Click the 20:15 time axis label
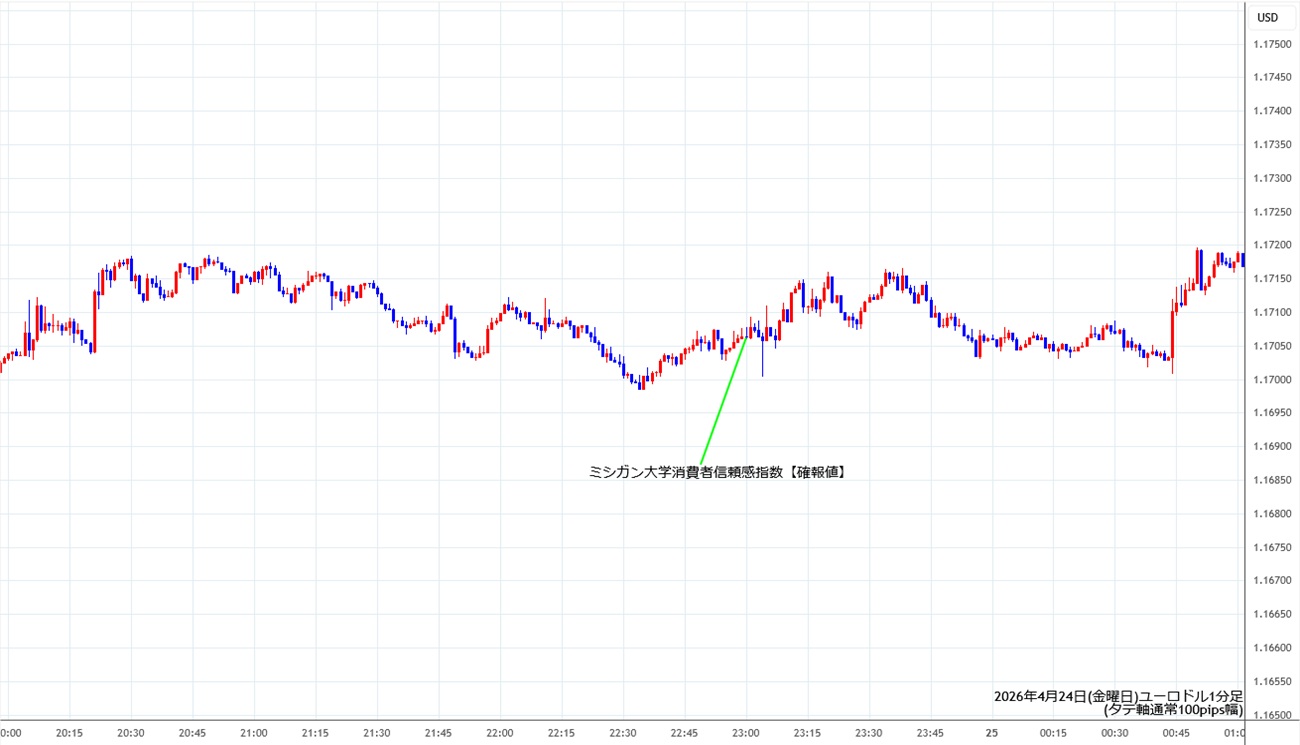This screenshot has width=1300, height=745. point(69,733)
